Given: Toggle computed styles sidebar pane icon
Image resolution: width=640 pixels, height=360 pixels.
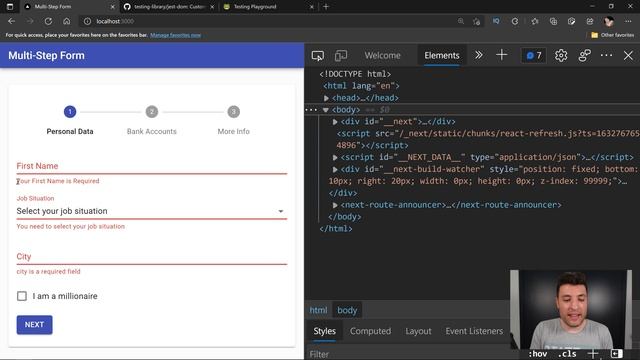Looking at the screenshot, I should [616, 353].
